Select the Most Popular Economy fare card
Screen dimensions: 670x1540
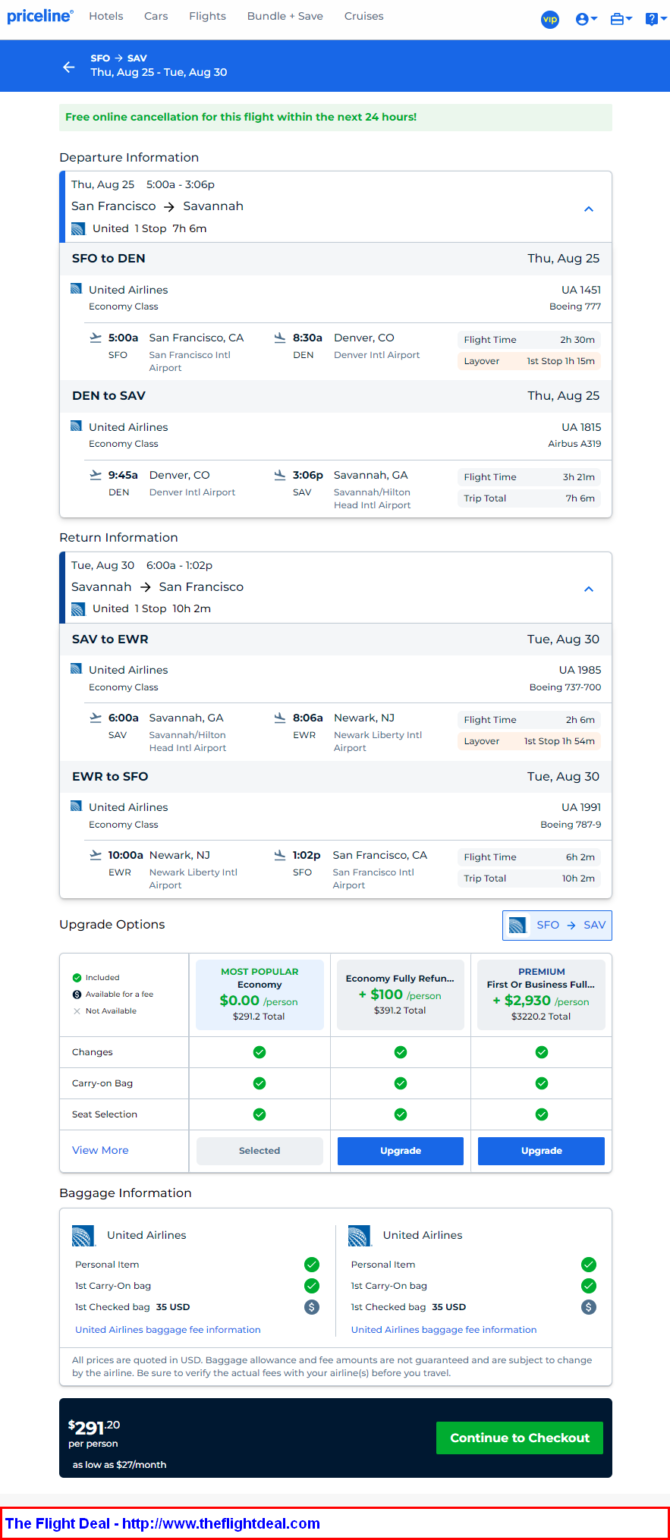click(x=259, y=994)
